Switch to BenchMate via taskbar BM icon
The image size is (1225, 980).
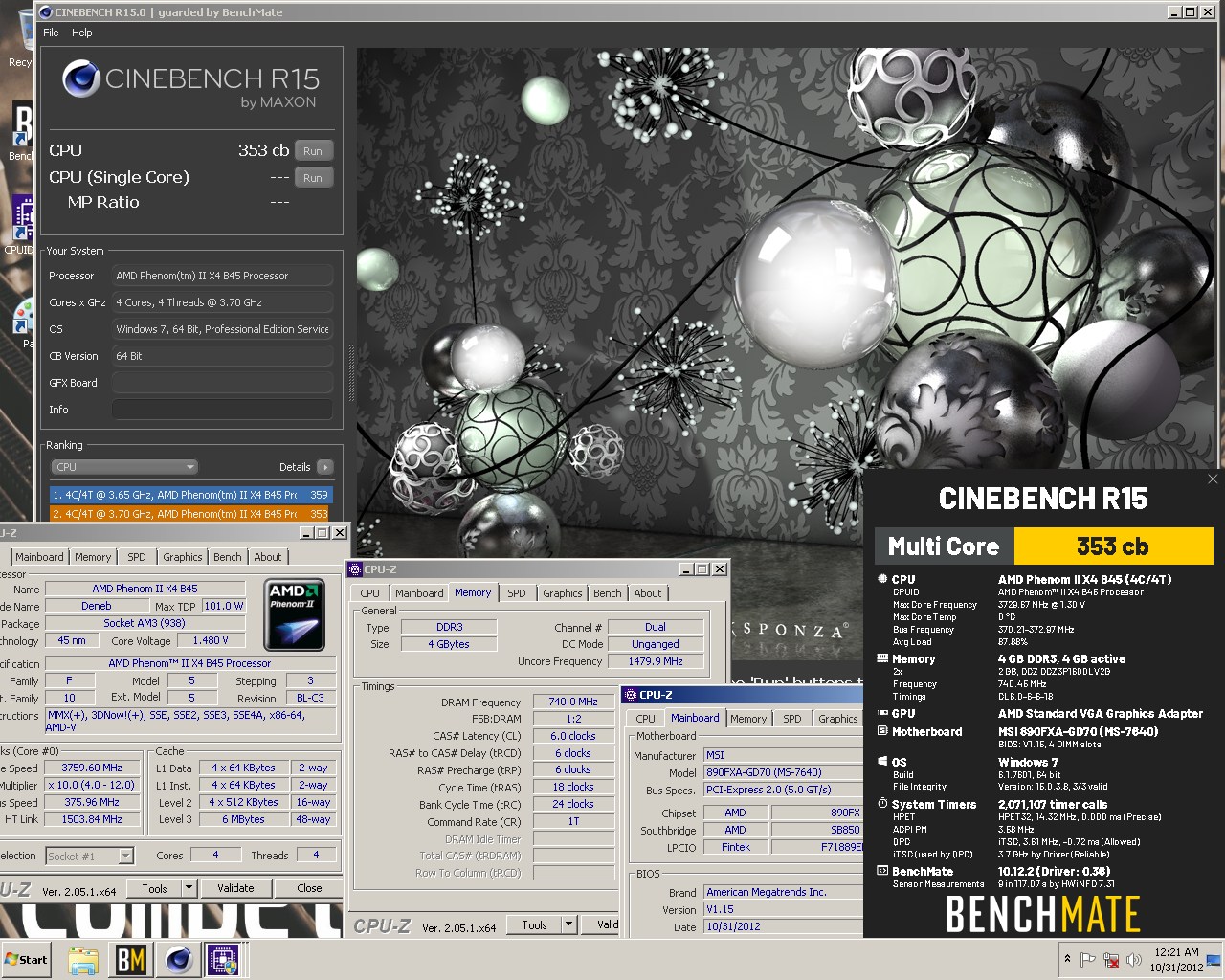coord(130,960)
